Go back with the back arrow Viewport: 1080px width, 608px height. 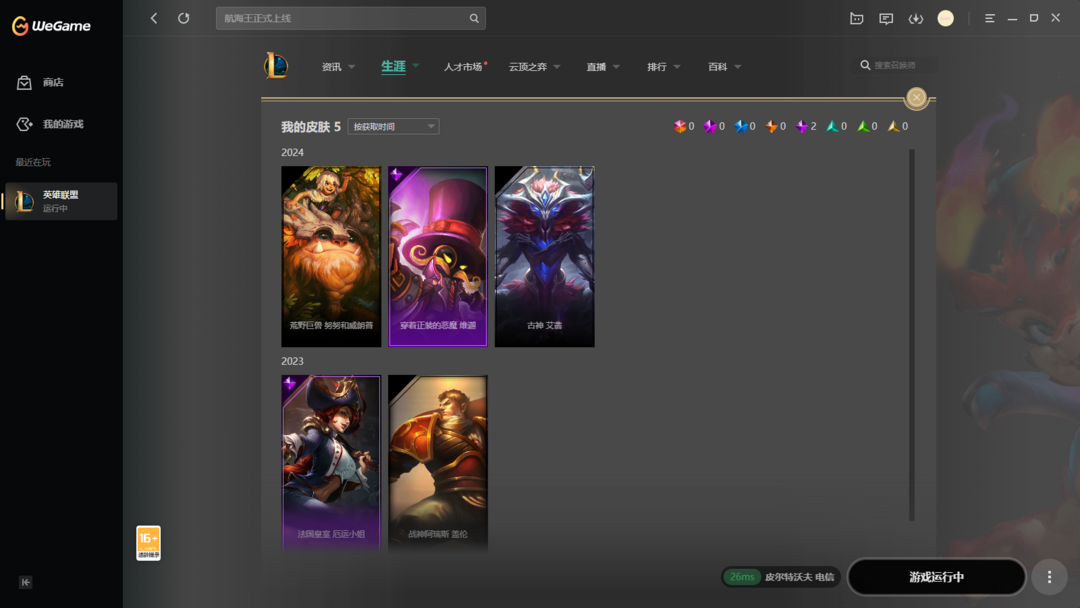154,19
